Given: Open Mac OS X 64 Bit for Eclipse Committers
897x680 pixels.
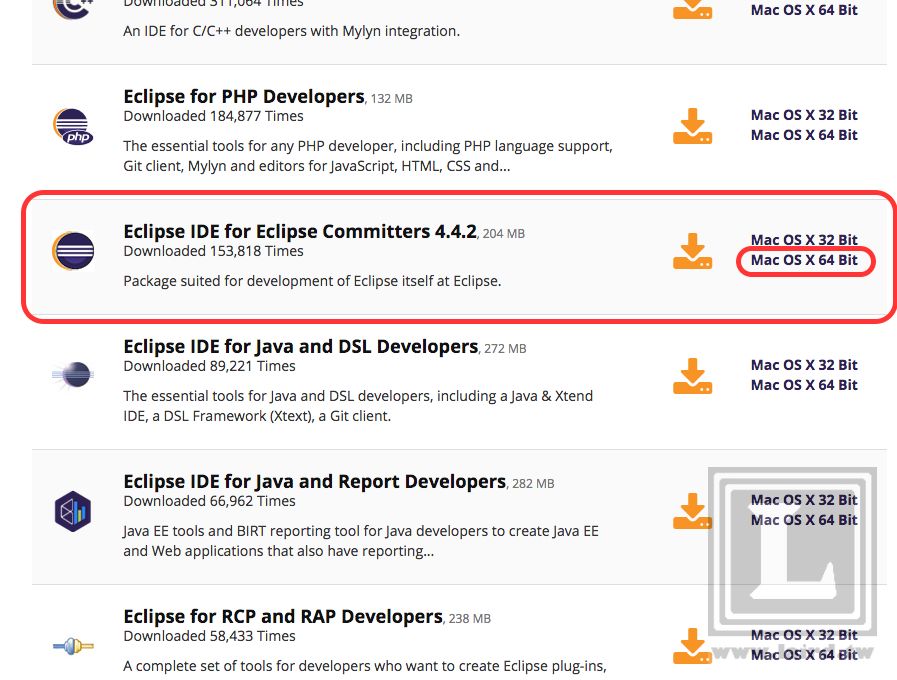Looking at the screenshot, I should pyautogui.click(x=804, y=259).
